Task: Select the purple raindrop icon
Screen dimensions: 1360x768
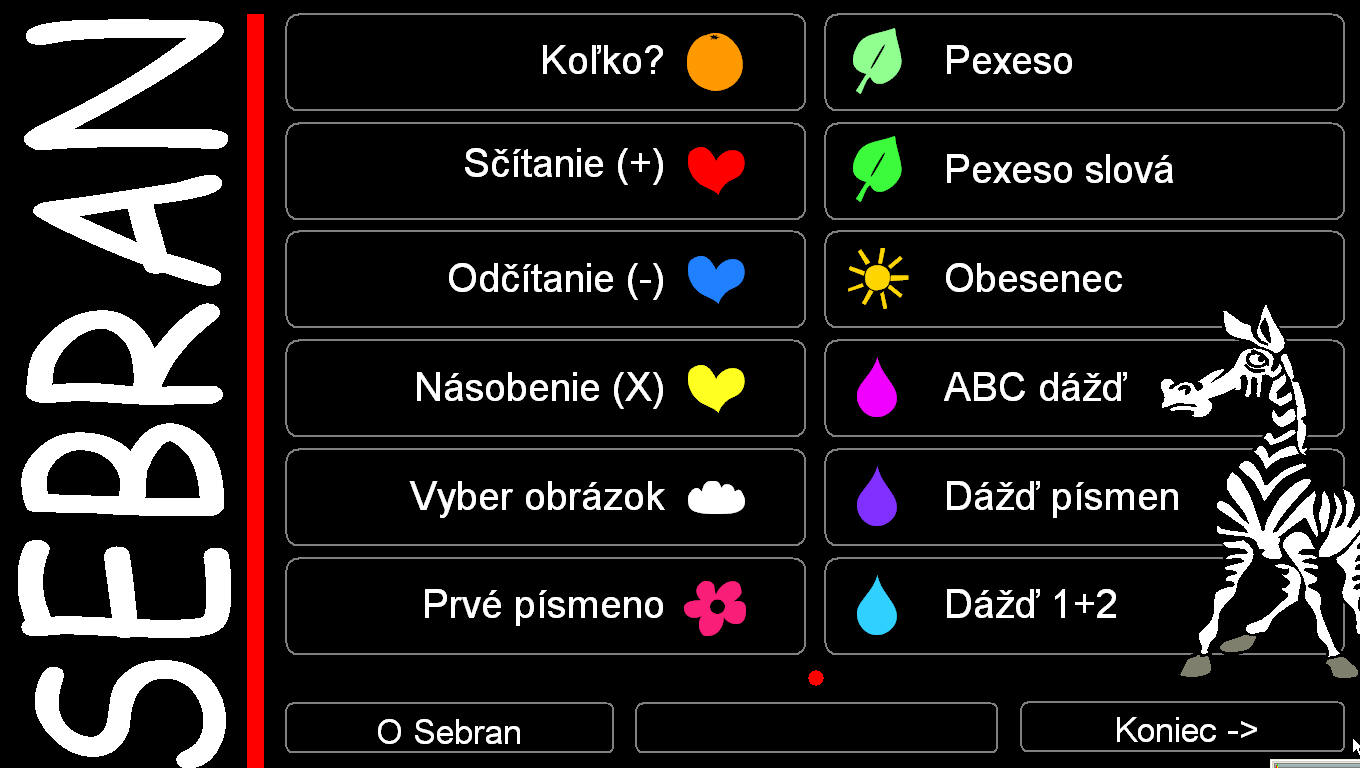Action: 877,496
